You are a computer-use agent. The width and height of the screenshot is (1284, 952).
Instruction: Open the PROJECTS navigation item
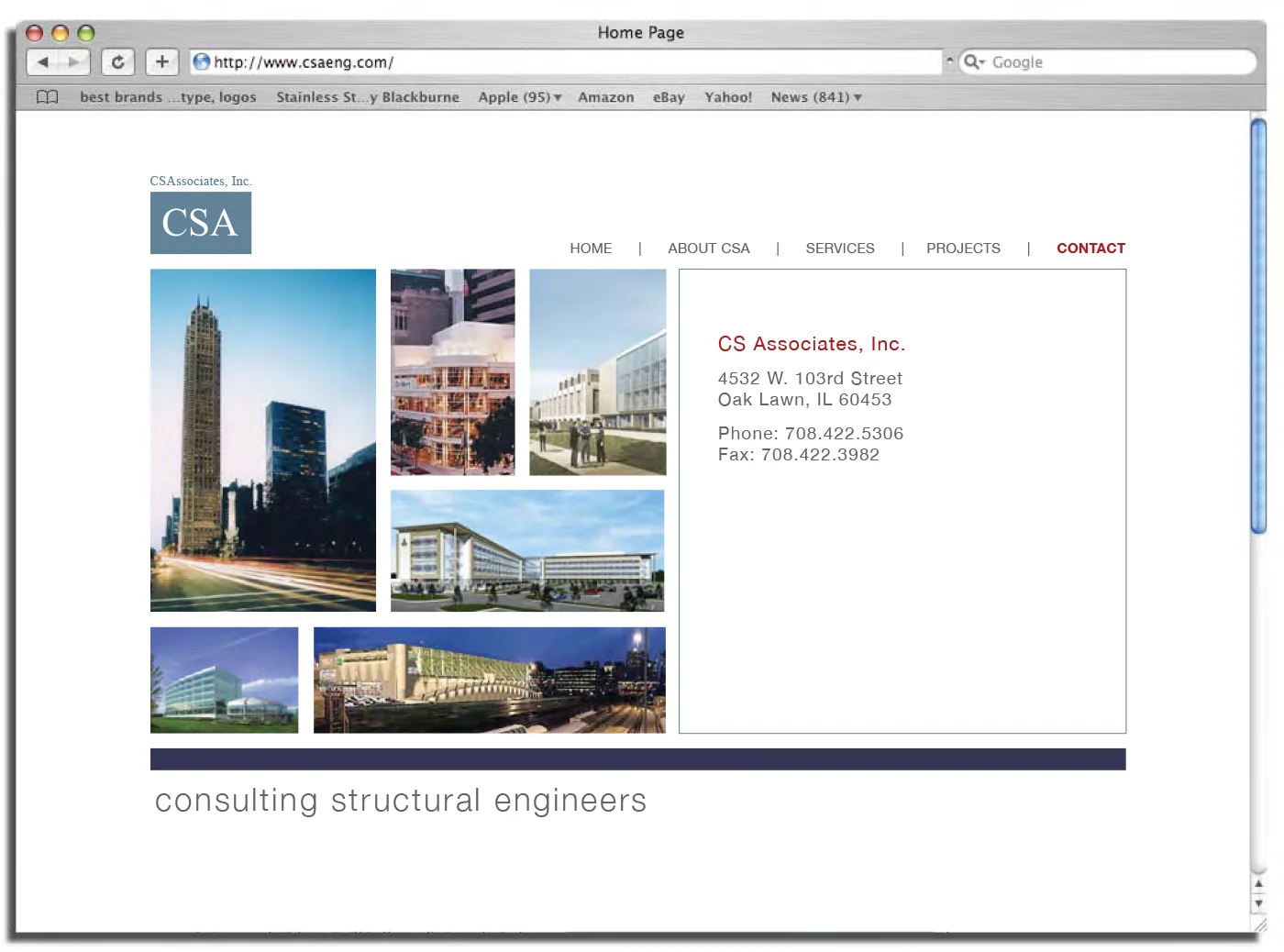(x=963, y=249)
